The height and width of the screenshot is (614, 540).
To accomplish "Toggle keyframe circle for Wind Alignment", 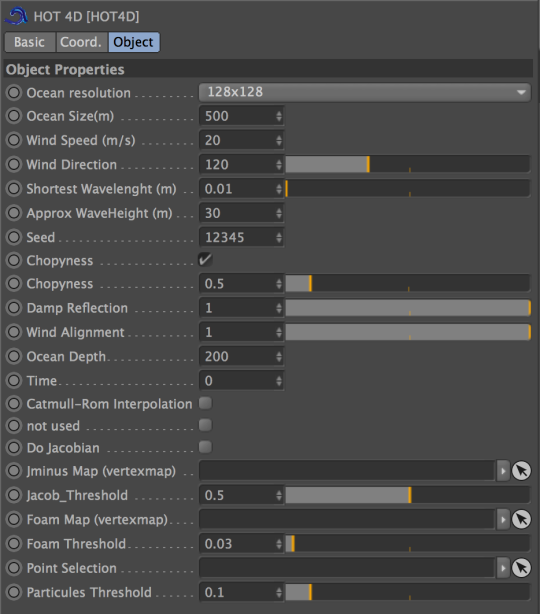I will coord(14,332).
